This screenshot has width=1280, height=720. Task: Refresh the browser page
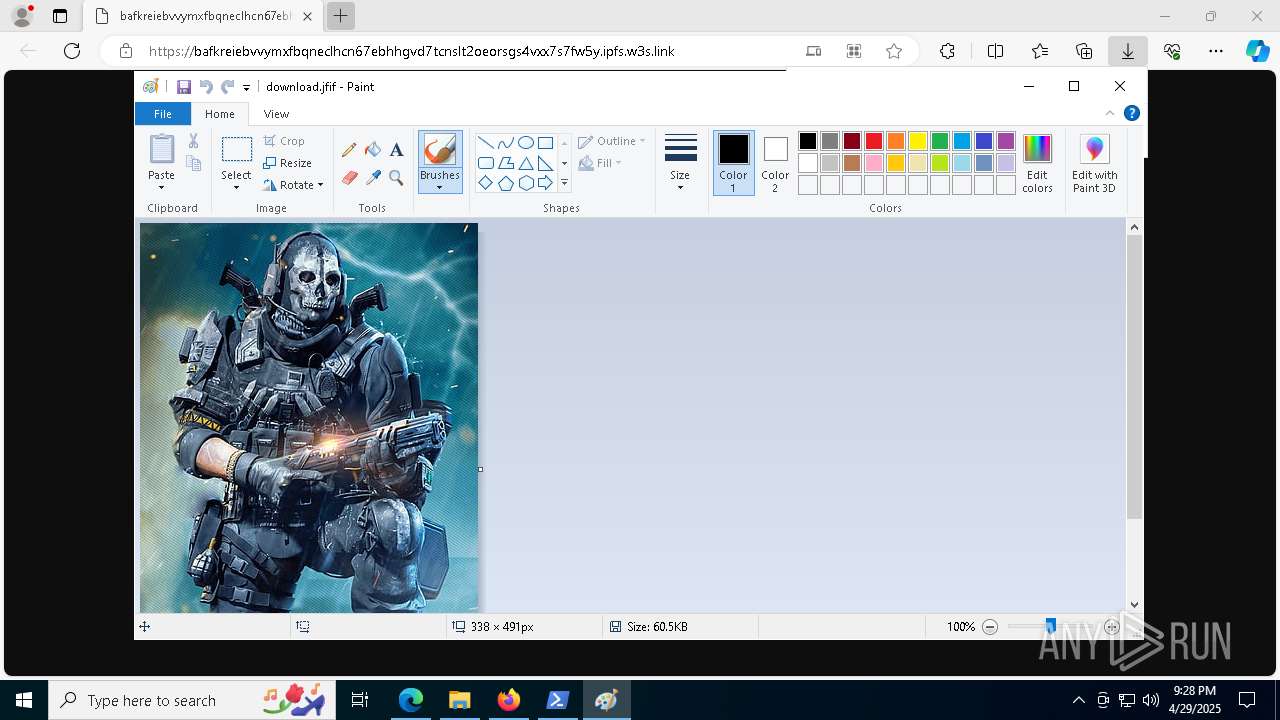(x=72, y=51)
